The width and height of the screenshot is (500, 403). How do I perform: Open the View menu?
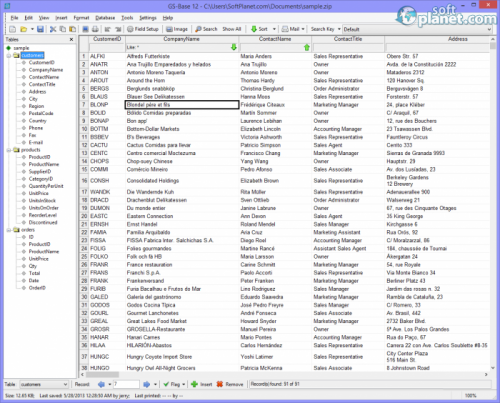(44, 18)
